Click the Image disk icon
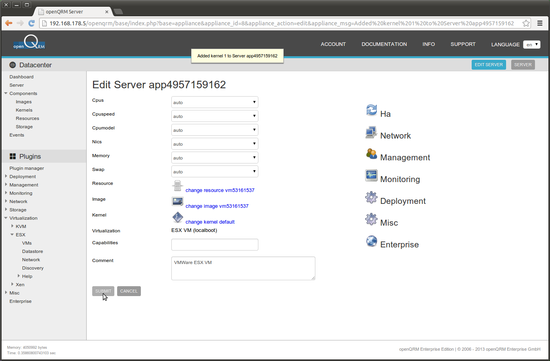The height and width of the screenshot is (361, 550). (177, 202)
